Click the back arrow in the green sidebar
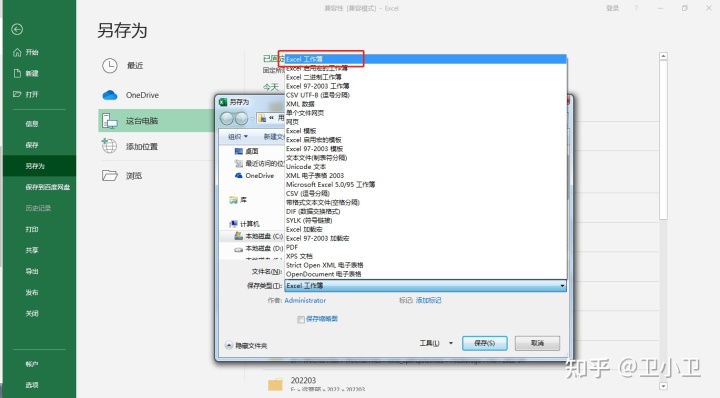Image resolution: width=720 pixels, height=398 pixels. (x=17, y=29)
